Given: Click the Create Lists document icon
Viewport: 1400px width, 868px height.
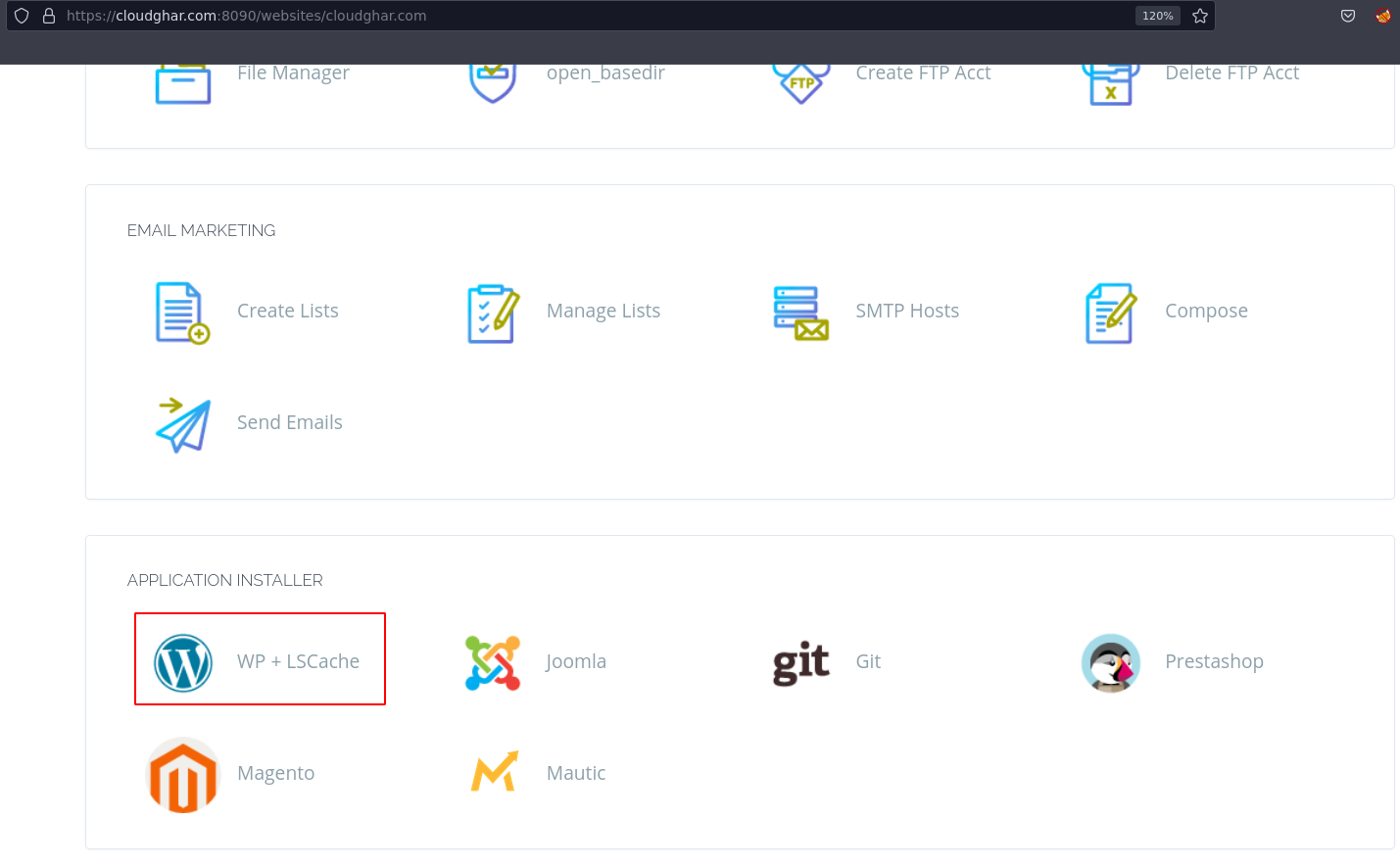Looking at the screenshot, I should coord(183,313).
